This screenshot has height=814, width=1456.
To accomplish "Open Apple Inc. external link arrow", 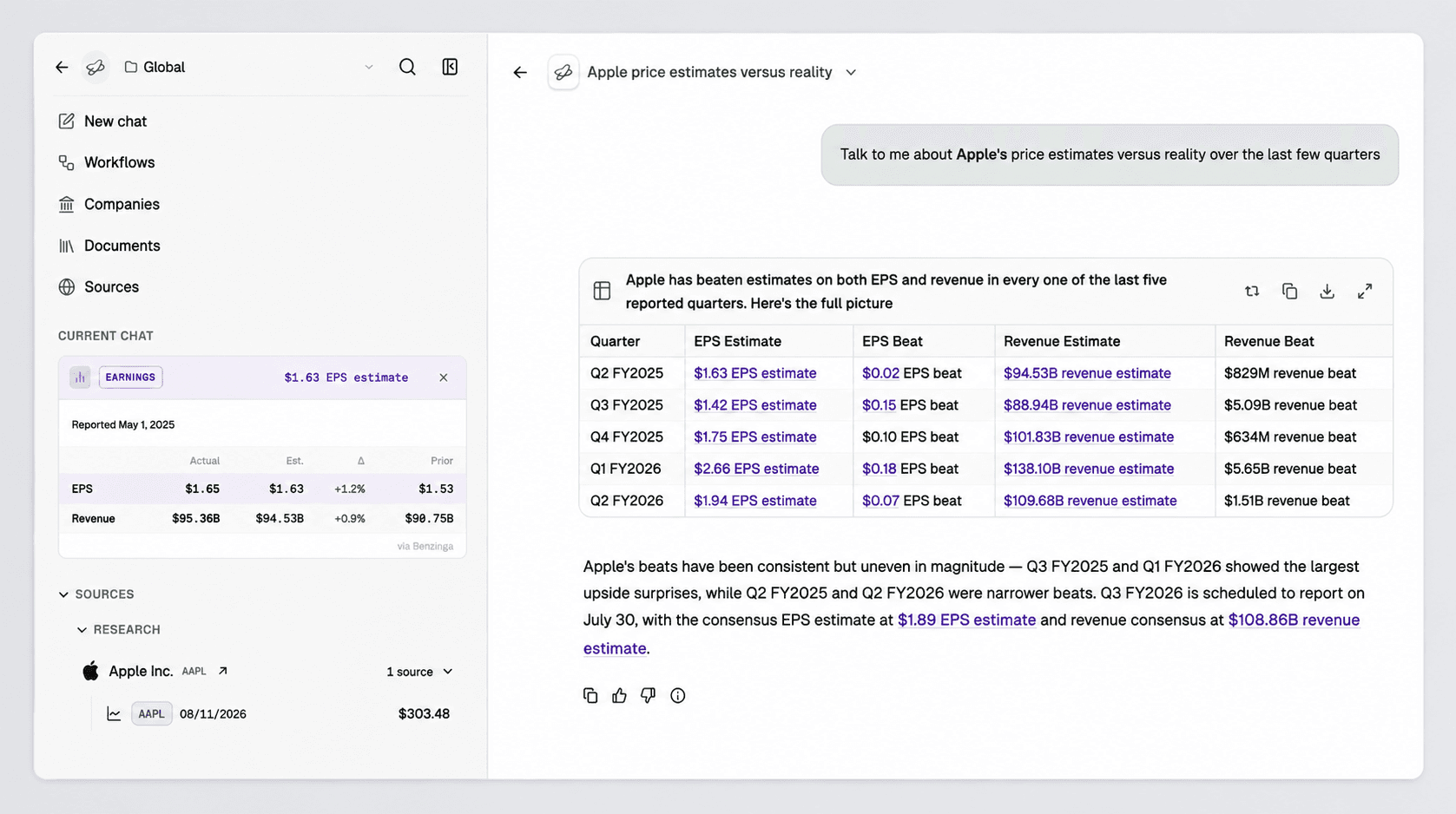I will click(x=223, y=671).
